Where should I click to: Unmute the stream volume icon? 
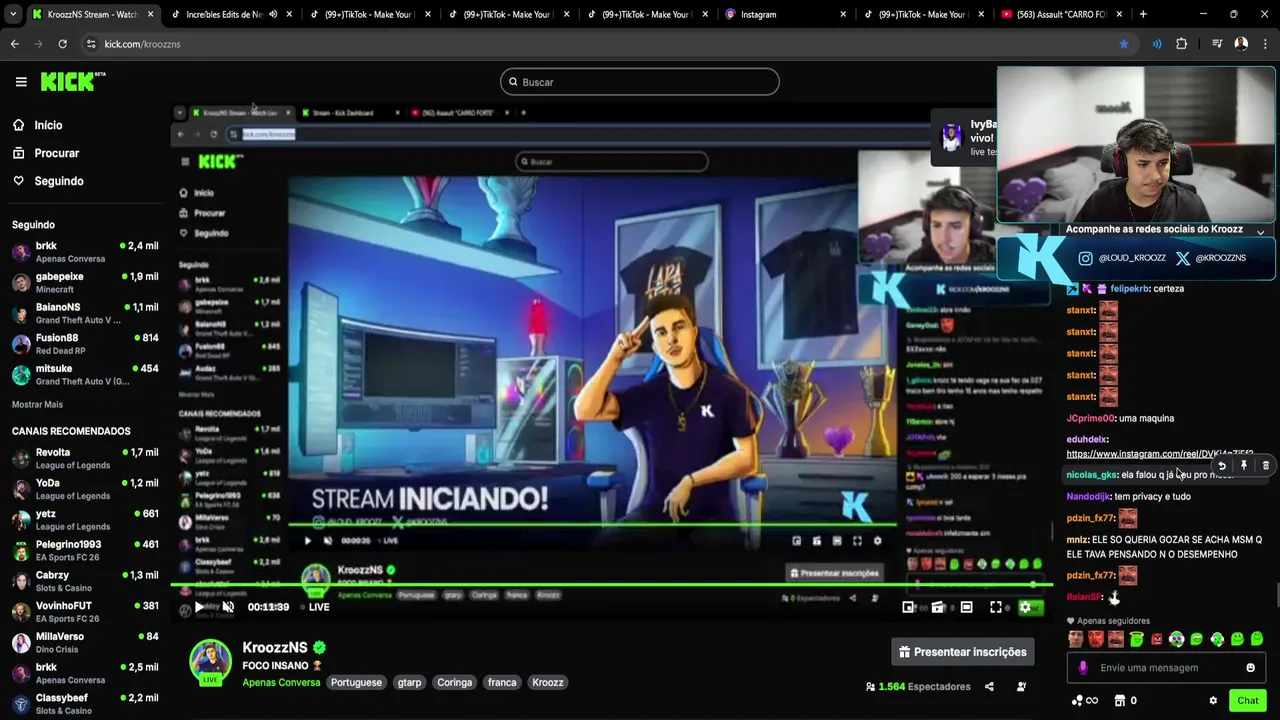pyautogui.click(x=228, y=607)
